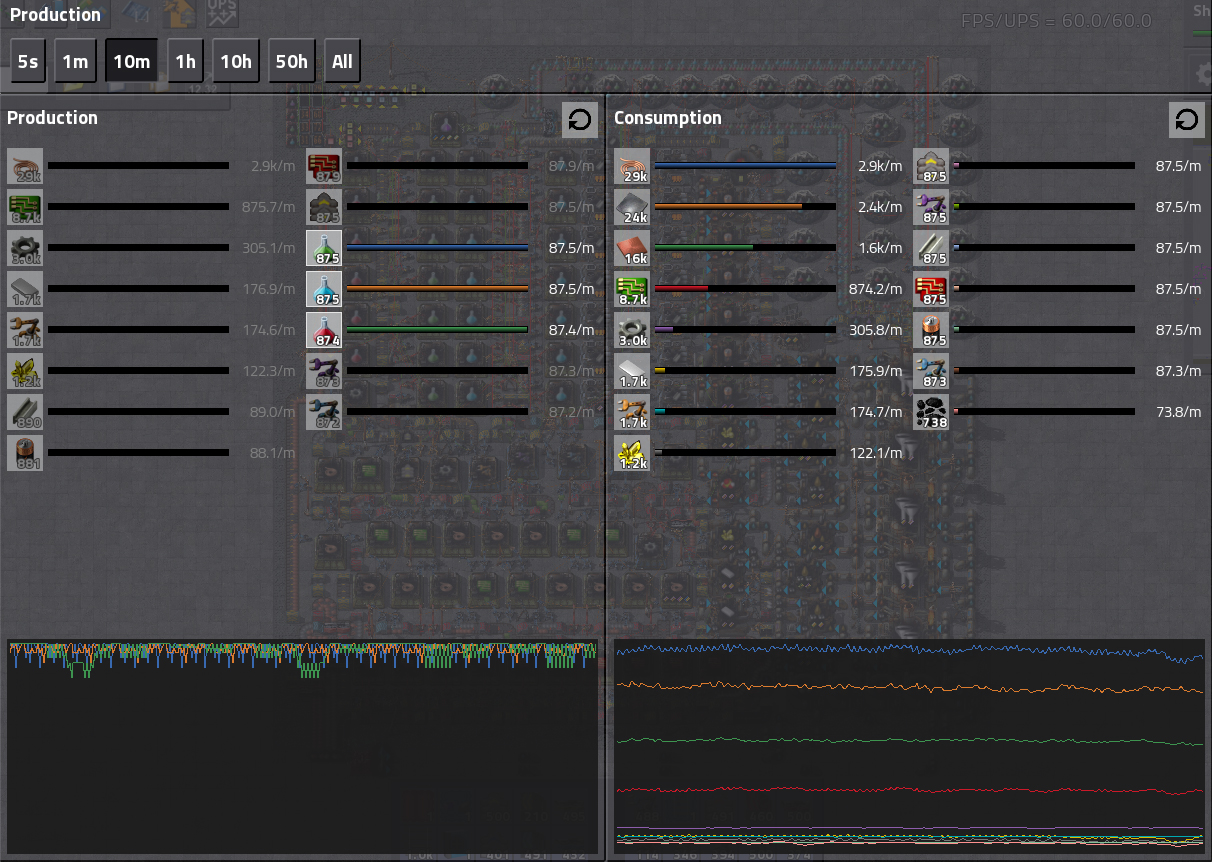Switch time range to 1m
The width and height of the screenshot is (1212, 862).
click(x=75, y=62)
